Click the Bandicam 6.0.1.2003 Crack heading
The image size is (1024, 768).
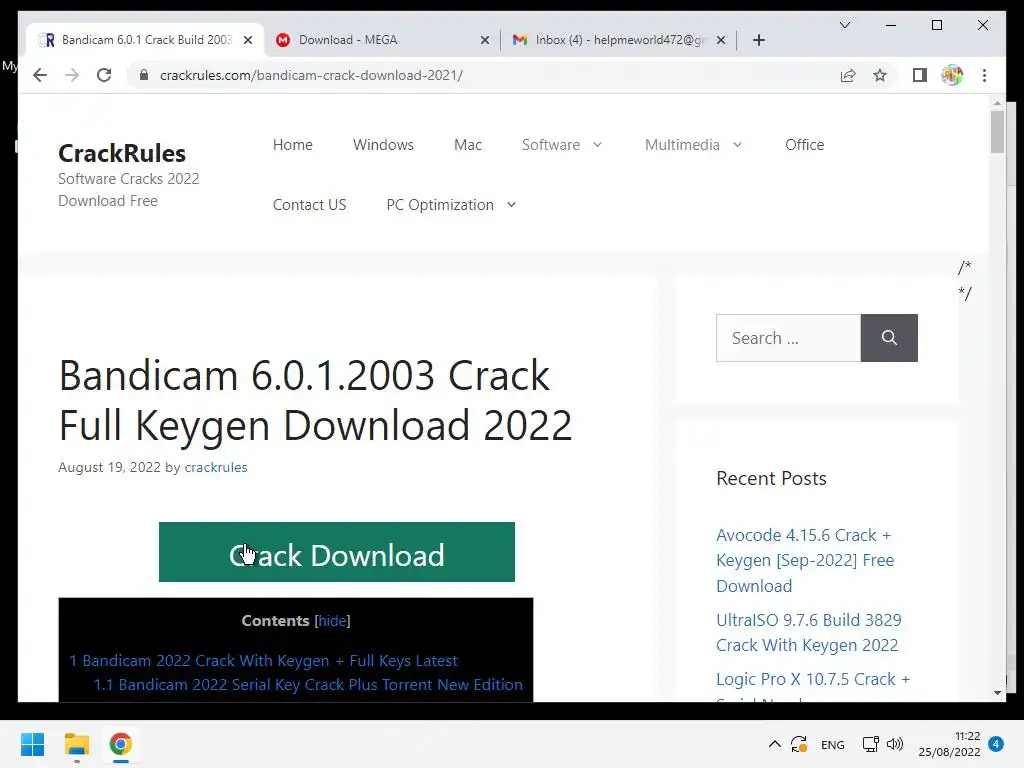click(x=315, y=400)
